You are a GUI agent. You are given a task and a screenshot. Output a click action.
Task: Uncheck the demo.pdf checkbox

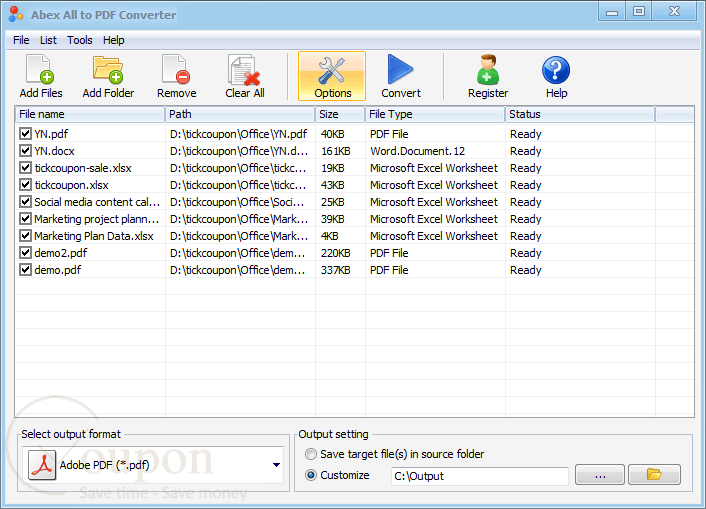pyautogui.click(x=25, y=270)
